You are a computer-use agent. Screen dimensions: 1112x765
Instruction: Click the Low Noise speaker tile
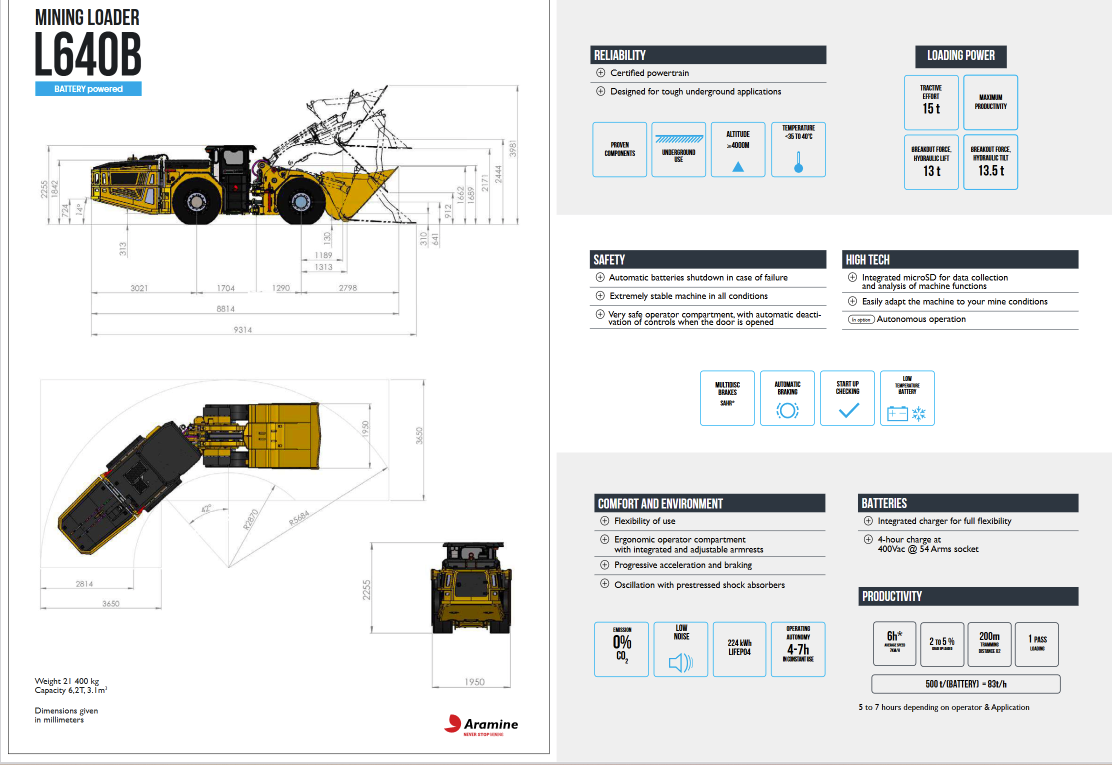[681, 649]
